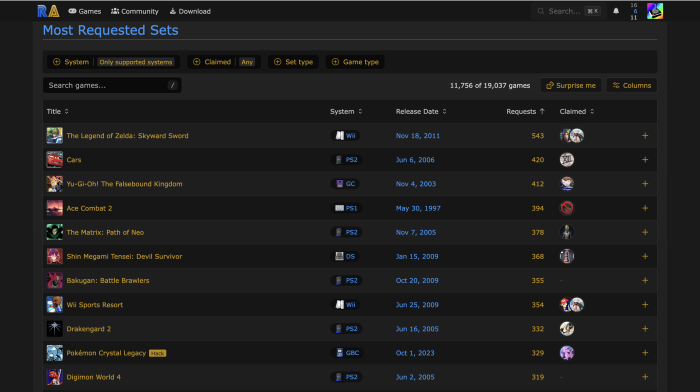Open the notifications bell
Image resolution: width=700 pixels, height=392 pixels.
(x=616, y=11)
